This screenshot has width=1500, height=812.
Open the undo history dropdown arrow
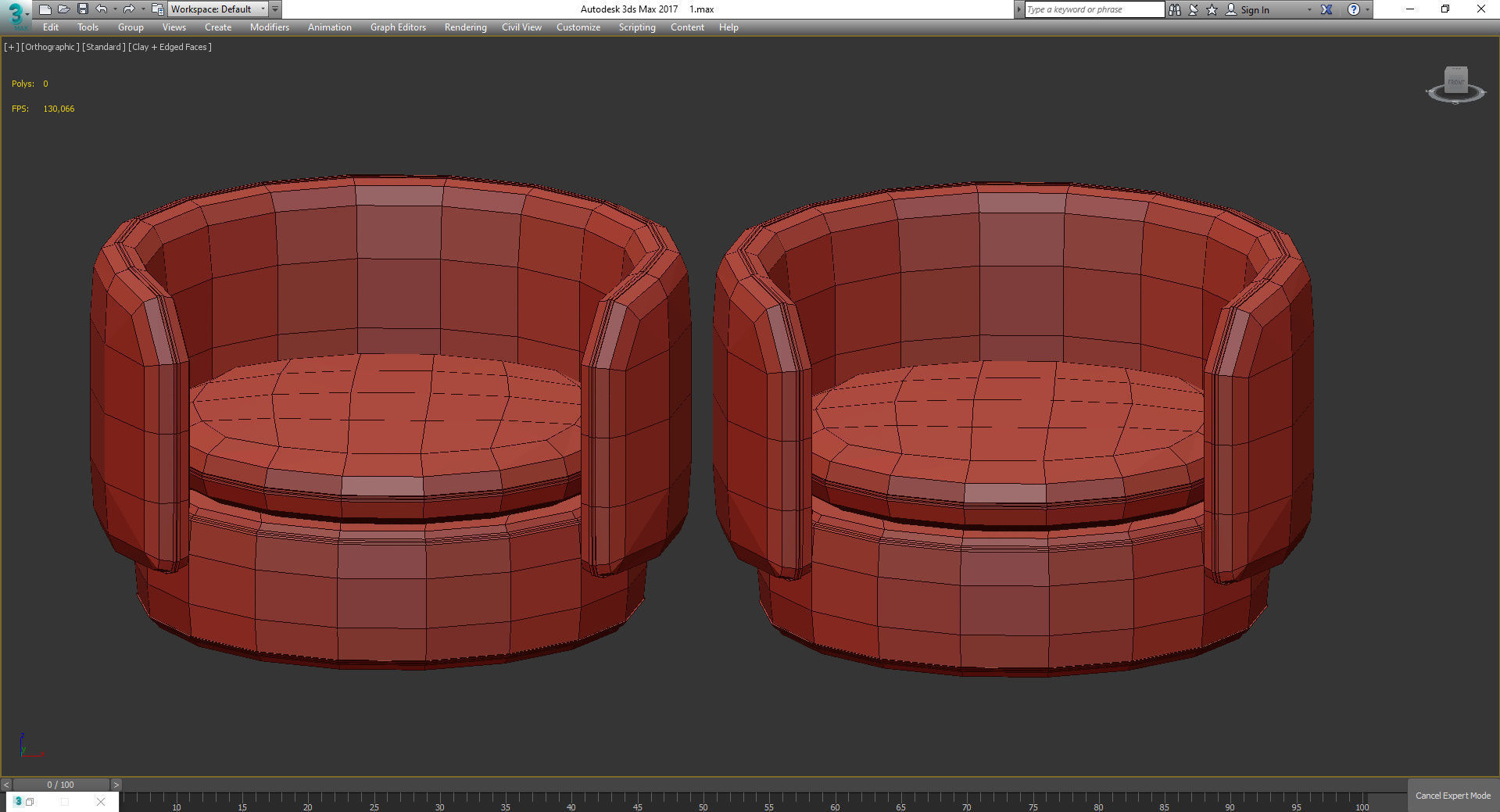point(115,9)
